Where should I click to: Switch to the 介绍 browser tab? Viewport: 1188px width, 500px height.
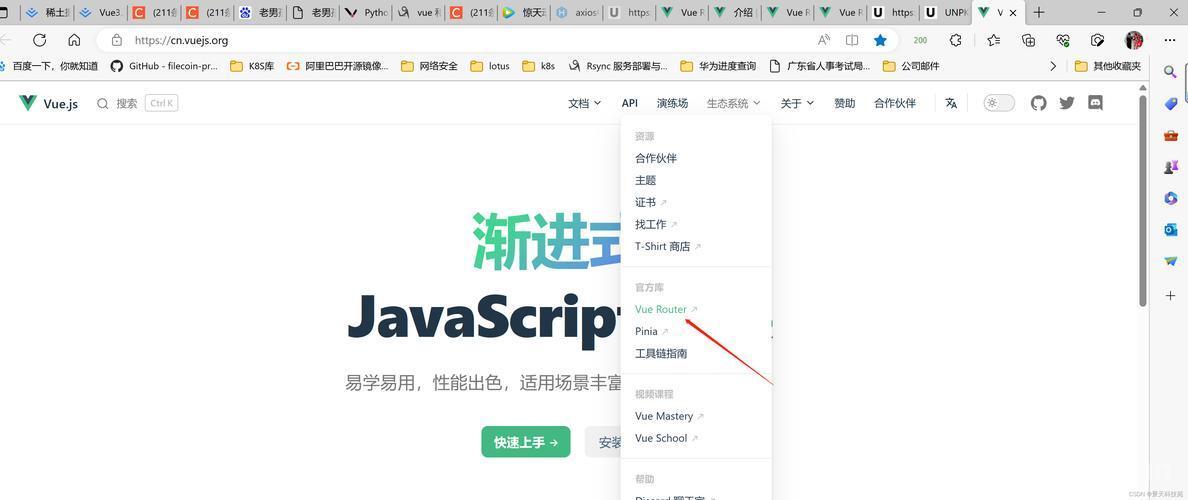coord(735,13)
